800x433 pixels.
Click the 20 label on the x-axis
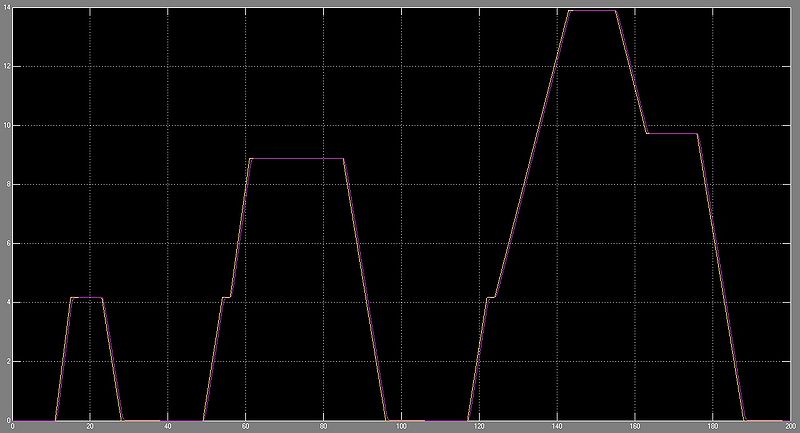(90, 426)
